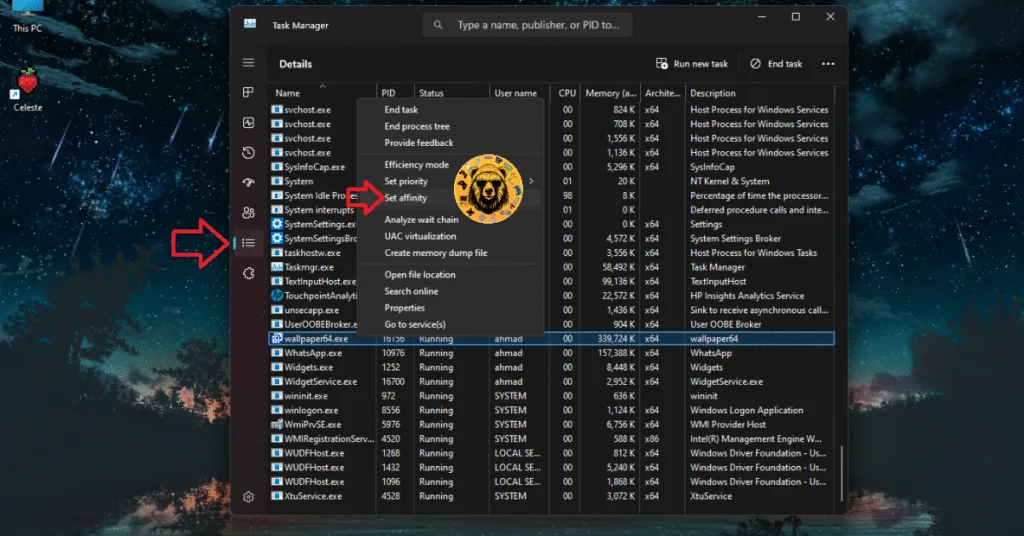Image resolution: width=1024 pixels, height=536 pixels.
Task: Sort by the User name column header
Action: coord(519,93)
